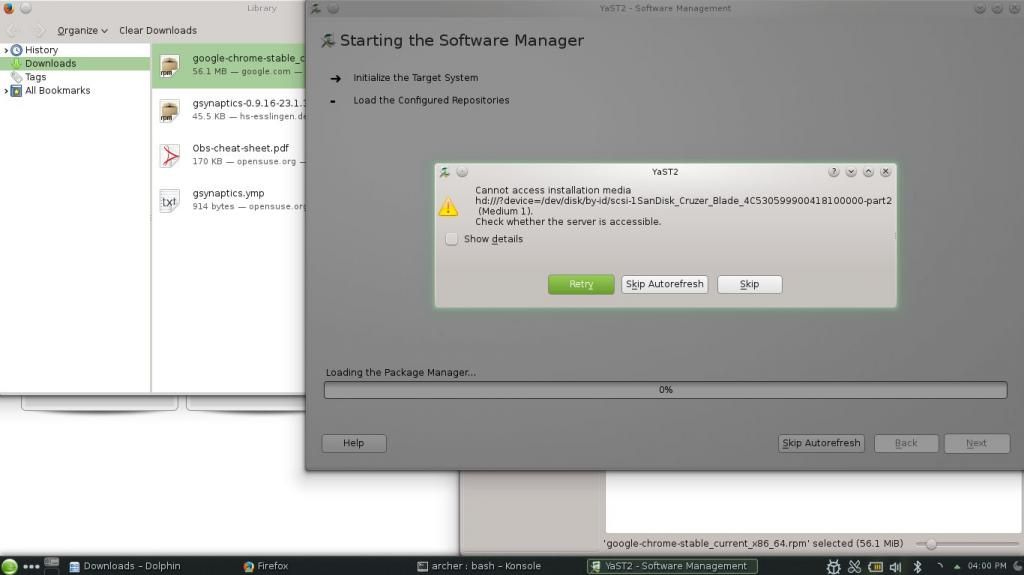Click the History clock icon in sidebar
The width and height of the screenshot is (1024, 575).
pos(16,50)
